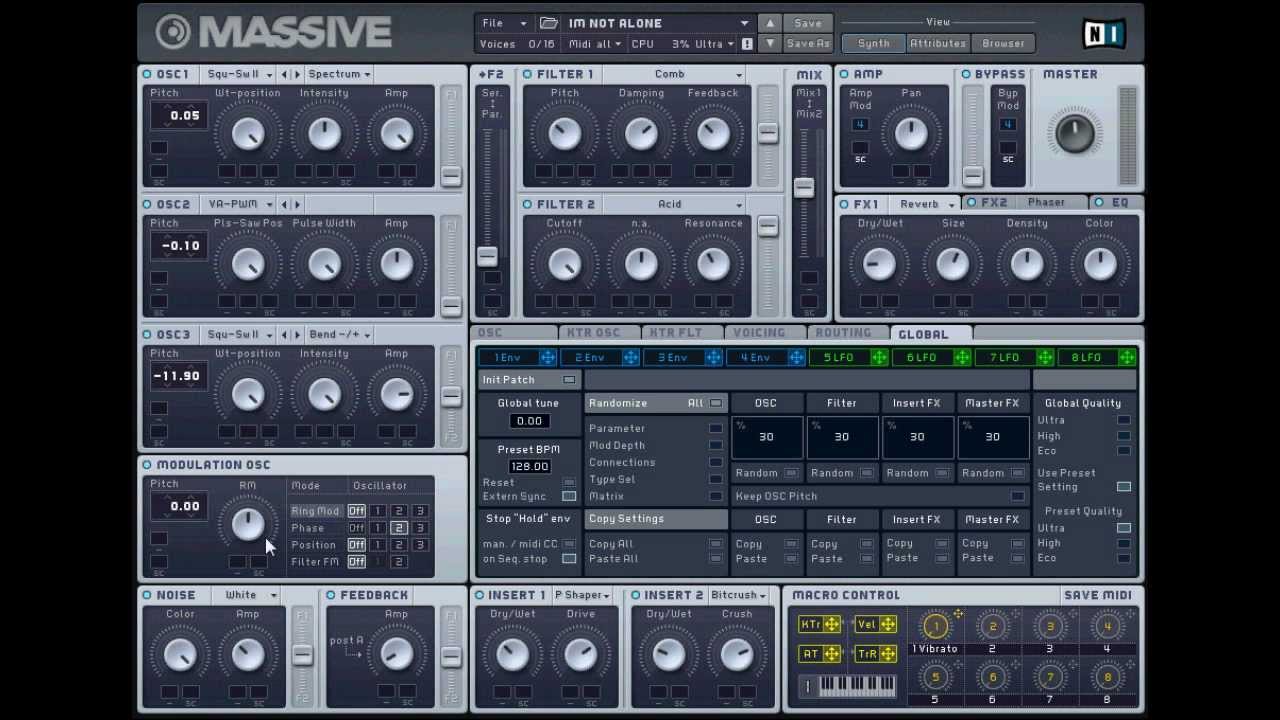Viewport: 1280px width, 720px height.
Task: Click the Filter 1 output level fader
Action: tap(767, 133)
